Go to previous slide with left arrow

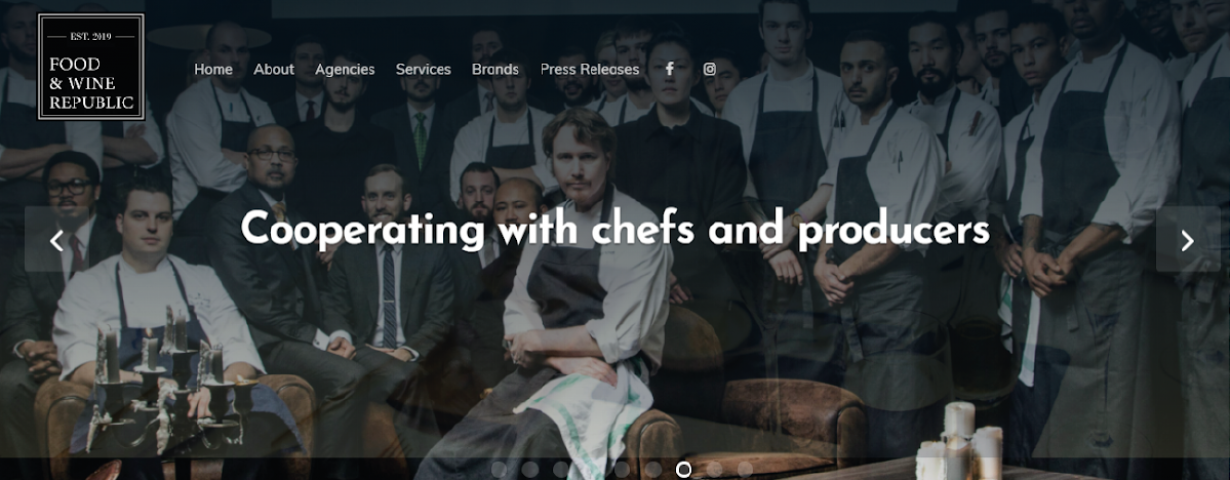point(57,240)
